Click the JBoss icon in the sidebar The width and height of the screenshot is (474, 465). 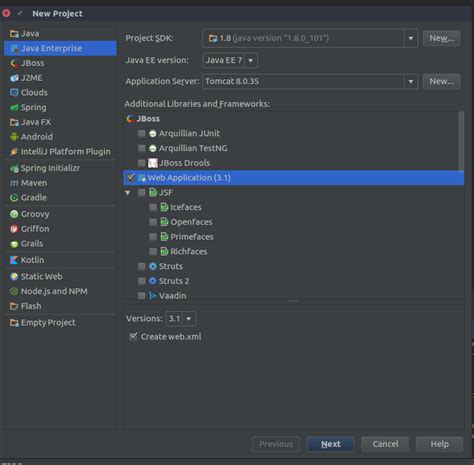coord(14,63)
